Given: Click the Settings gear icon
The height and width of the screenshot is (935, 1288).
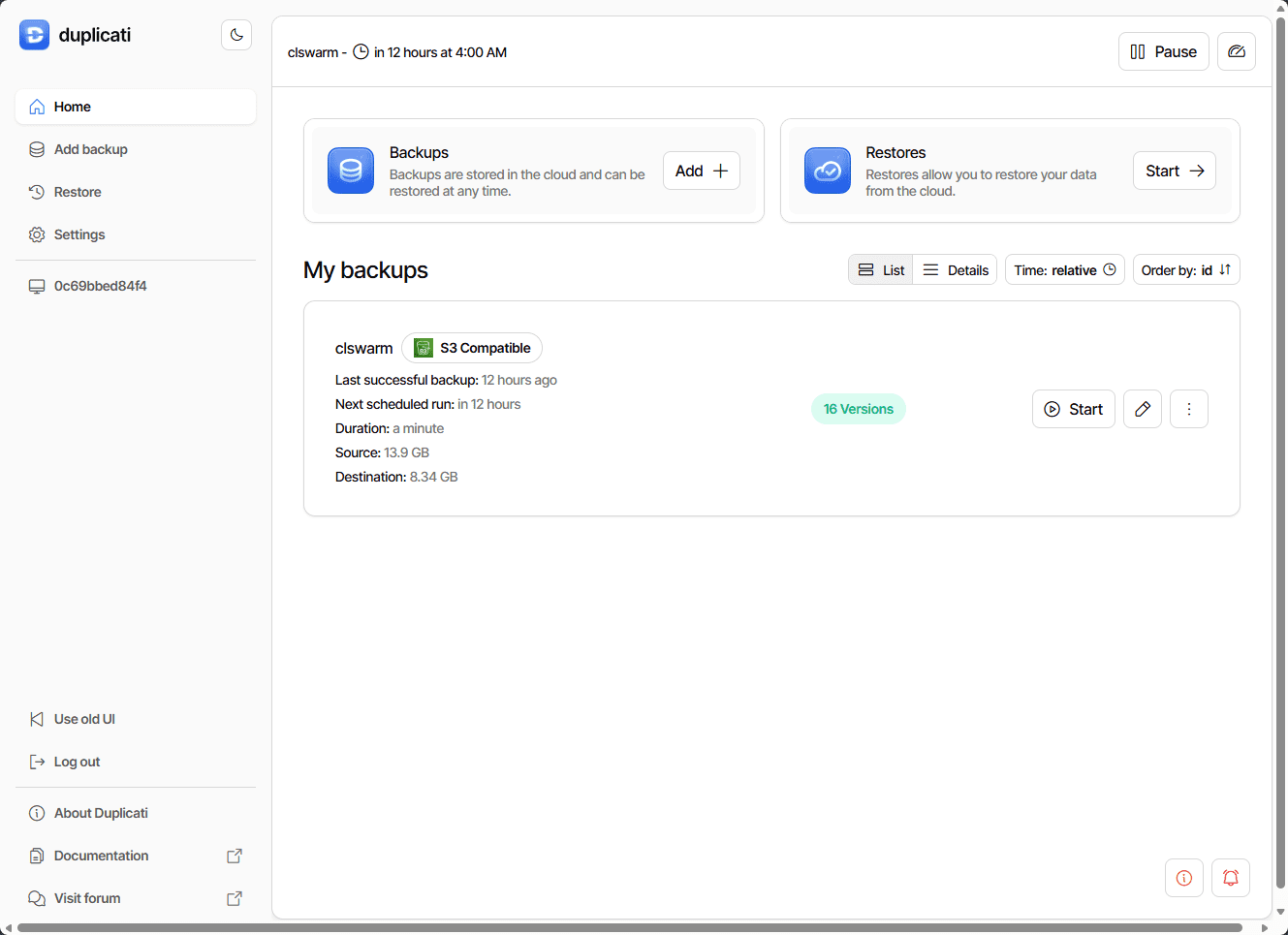Looking at the screenshot, I should click(37, 234).
